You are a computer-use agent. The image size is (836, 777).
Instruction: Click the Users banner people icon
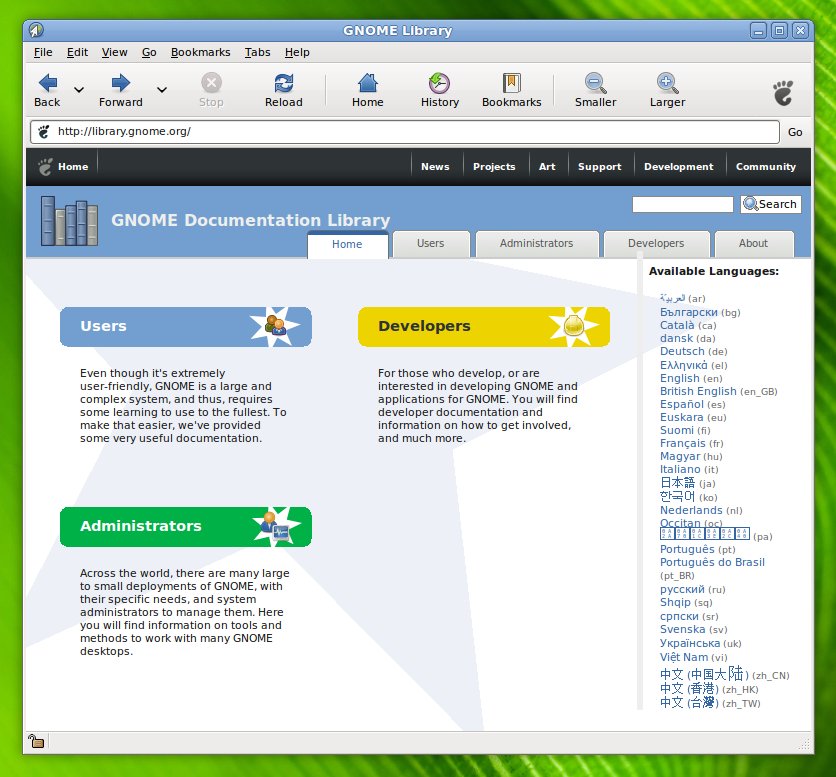[x=276, y=326]
